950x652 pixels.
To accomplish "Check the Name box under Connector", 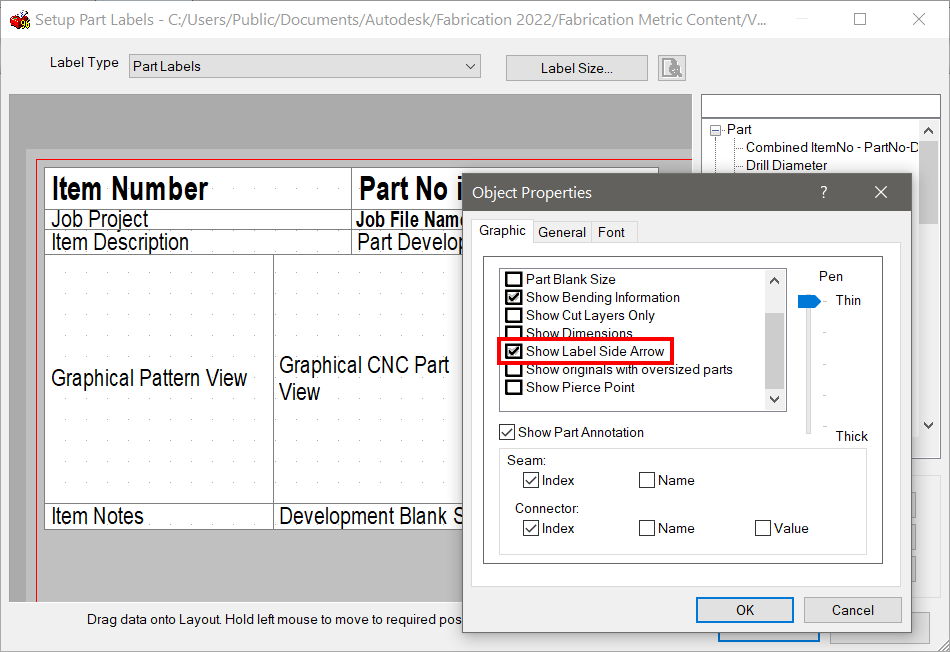I will 647,528.
